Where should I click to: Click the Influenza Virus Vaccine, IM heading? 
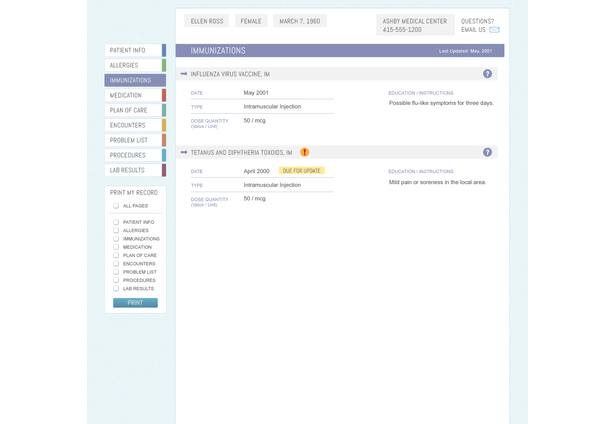[x=230, y=74]
